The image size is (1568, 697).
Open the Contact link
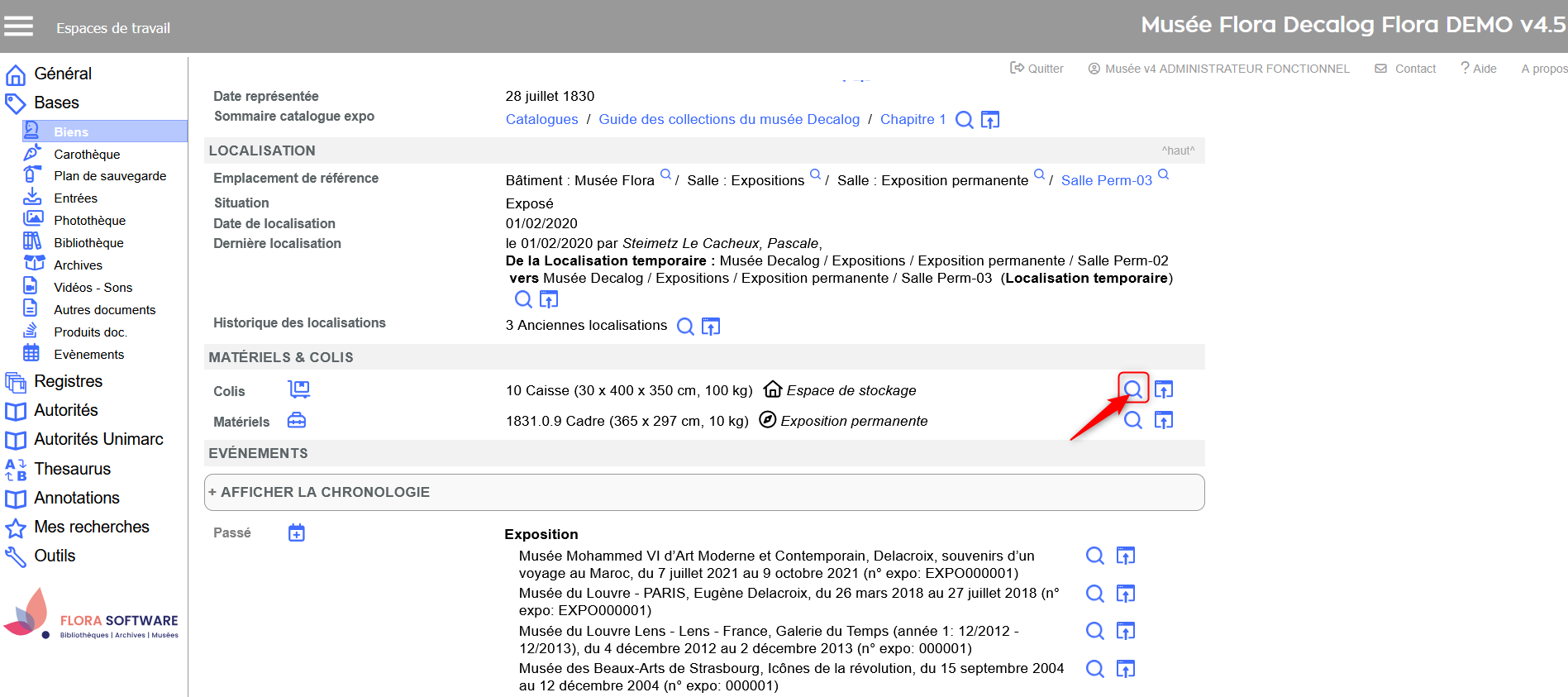(1405, 69)
